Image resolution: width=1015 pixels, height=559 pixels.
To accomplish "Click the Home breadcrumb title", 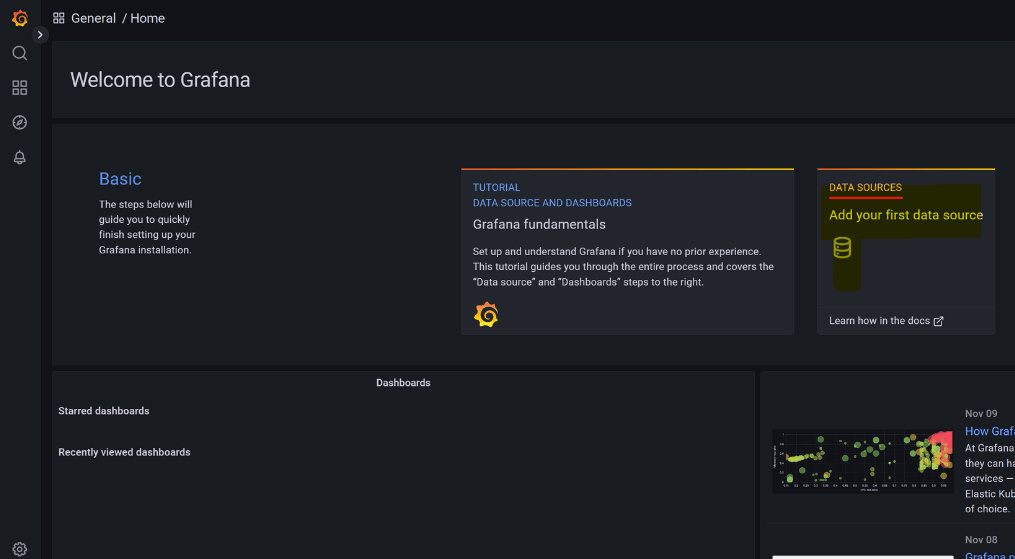I will [147, 18].
